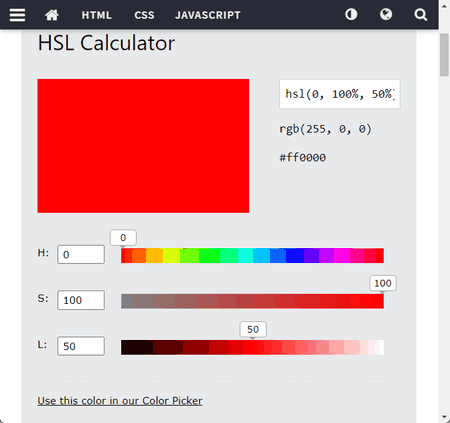Click the S: label
This screenshot has height=423, width=450.
point(43,298)
